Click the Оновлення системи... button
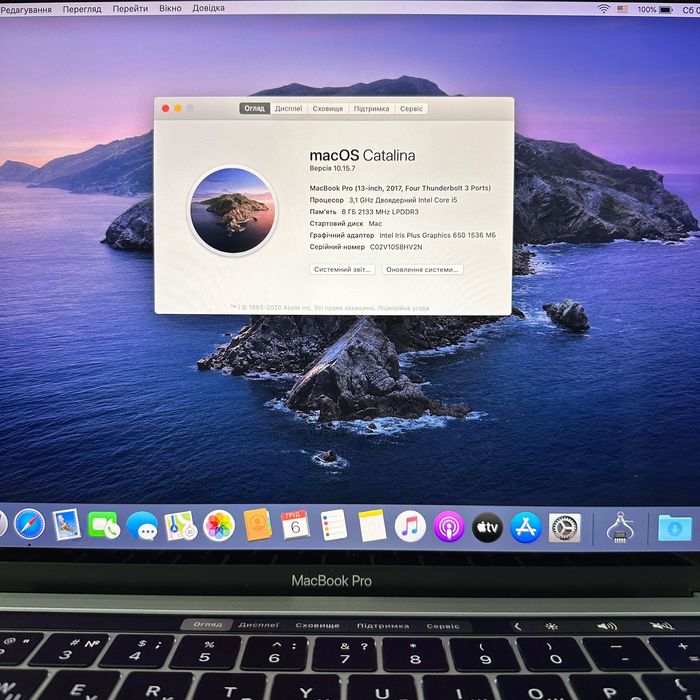Screen dimensions: 700x700 [x=422, y=269]
